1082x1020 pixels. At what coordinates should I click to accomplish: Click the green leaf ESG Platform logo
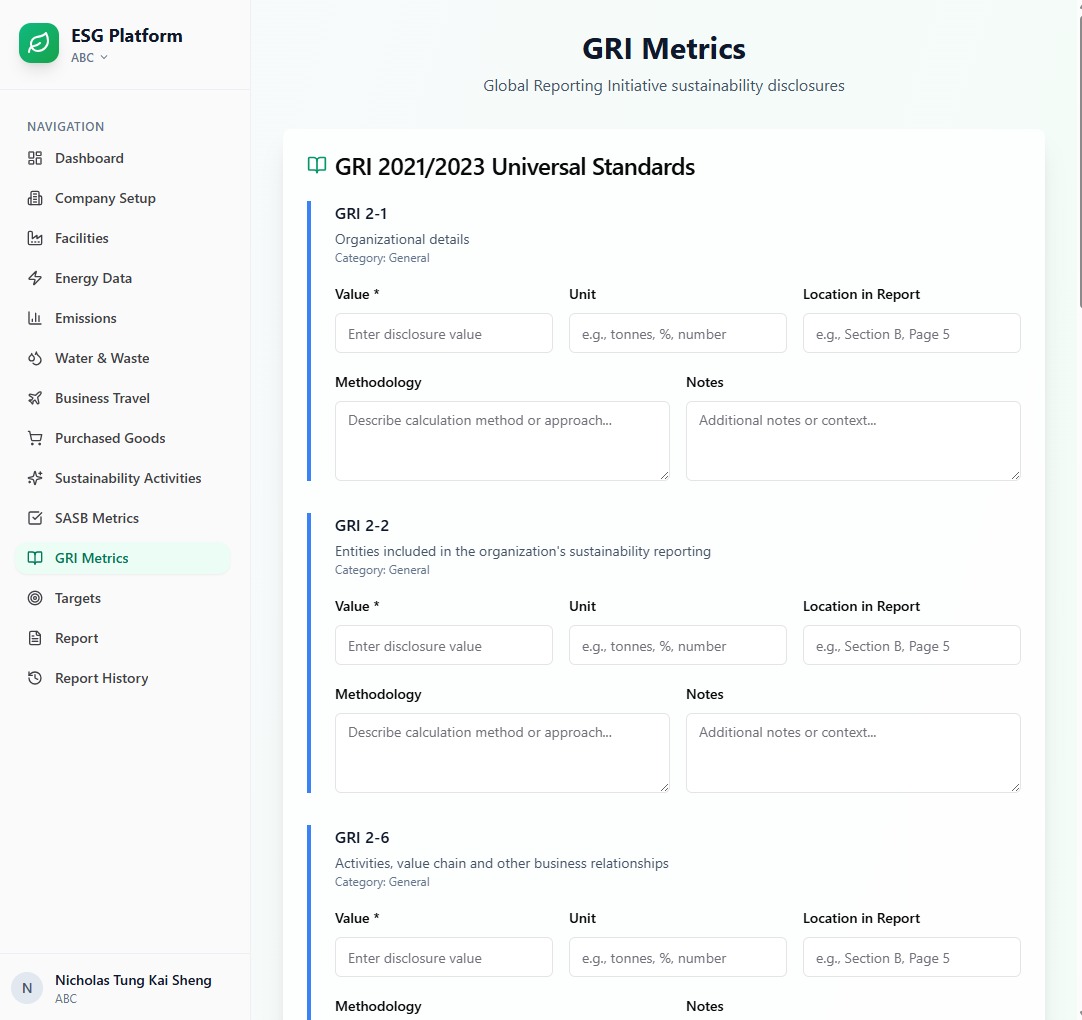(x=39, y=44)
